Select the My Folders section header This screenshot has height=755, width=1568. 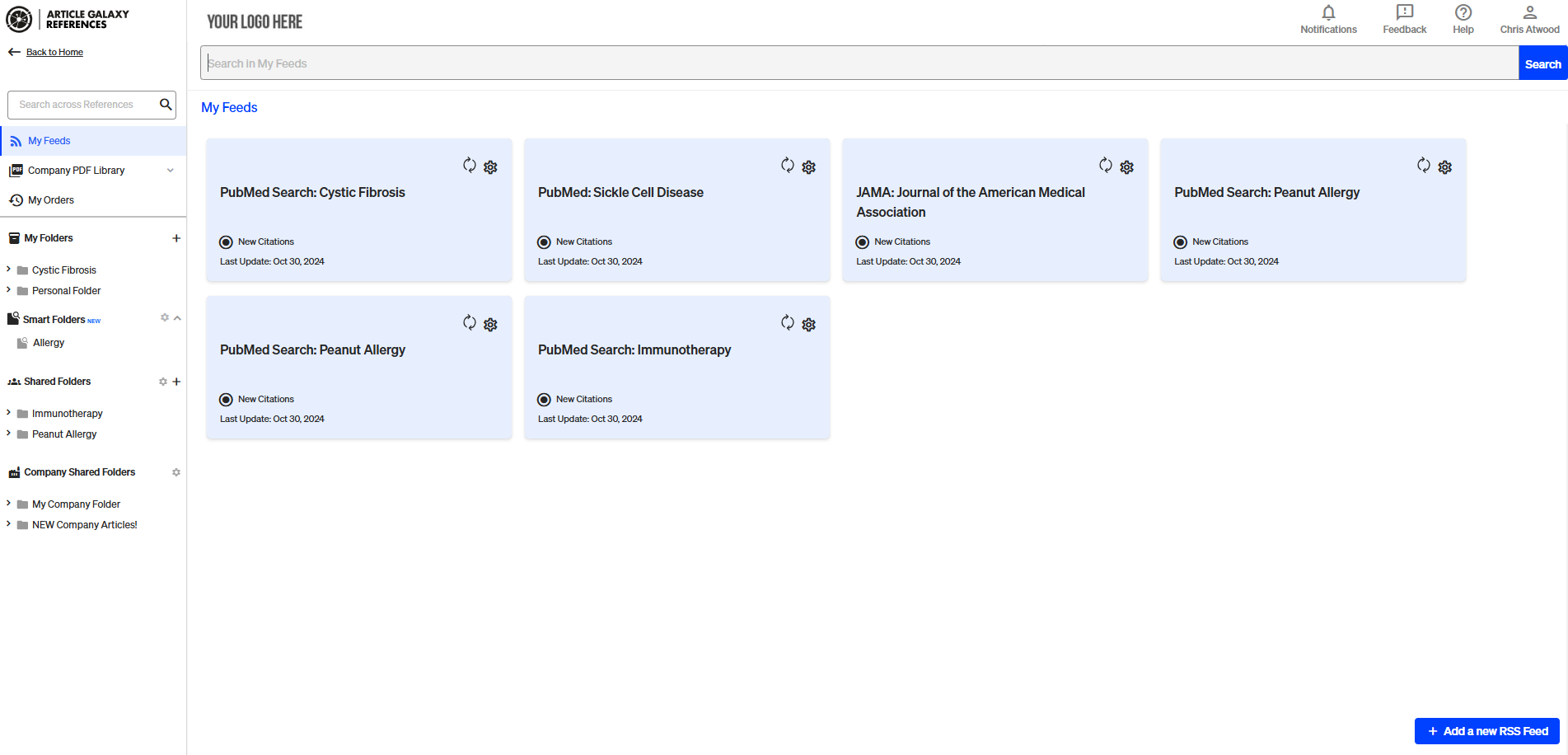(49, 238)
